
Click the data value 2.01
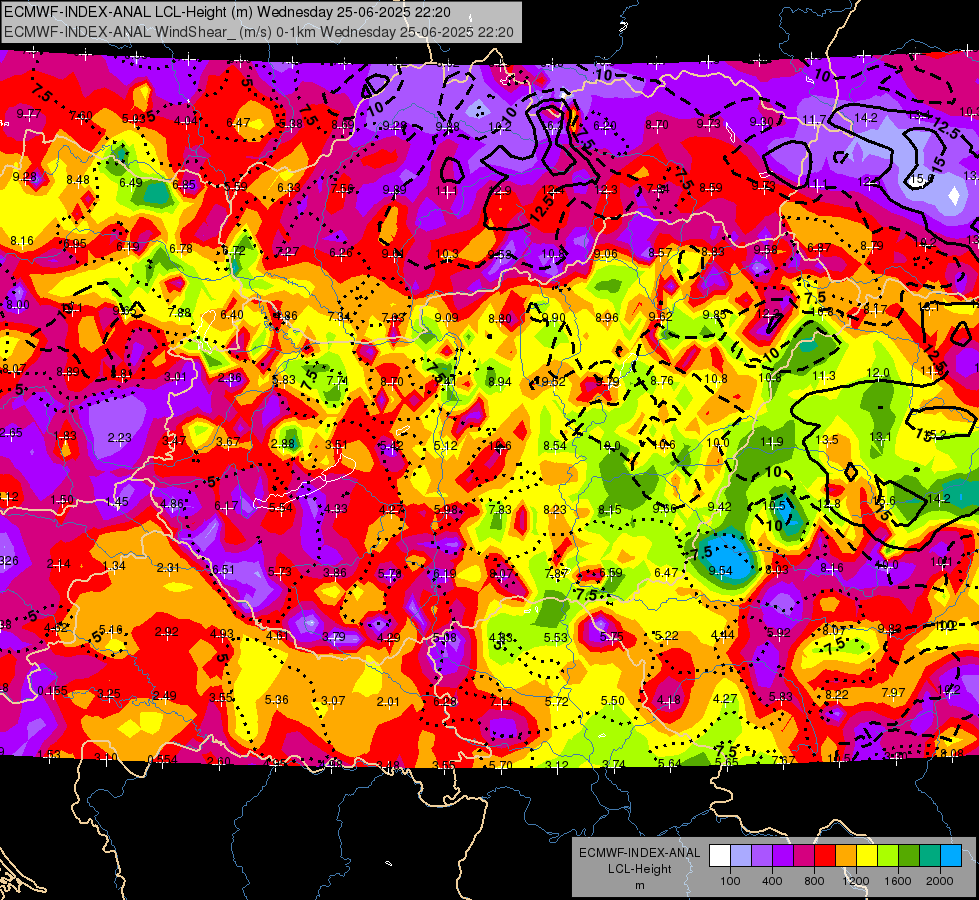(x=388, y=701)
